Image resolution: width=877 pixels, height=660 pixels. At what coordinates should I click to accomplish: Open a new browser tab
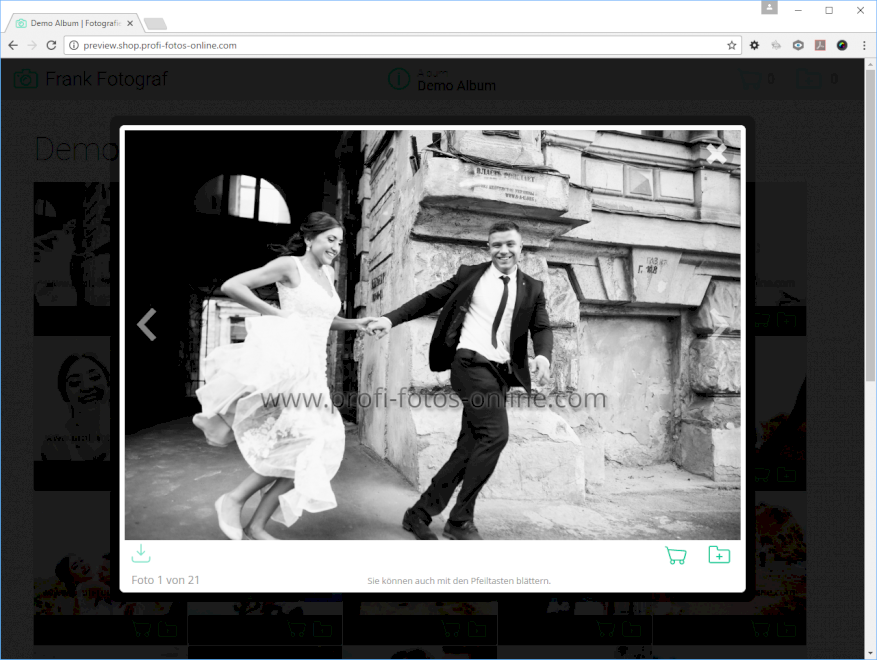(x=155, y=23)
